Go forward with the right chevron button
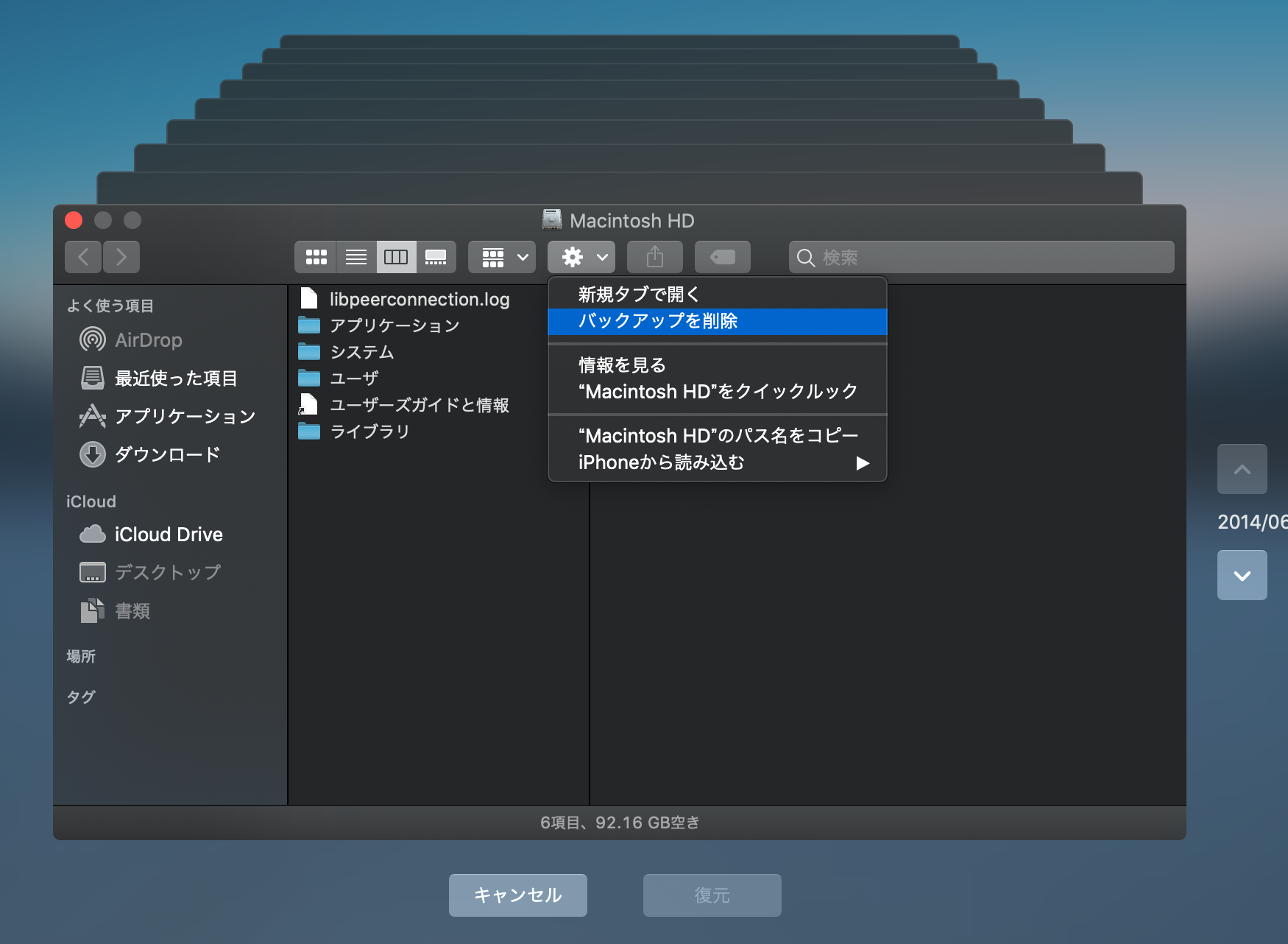 pos(121,257)
